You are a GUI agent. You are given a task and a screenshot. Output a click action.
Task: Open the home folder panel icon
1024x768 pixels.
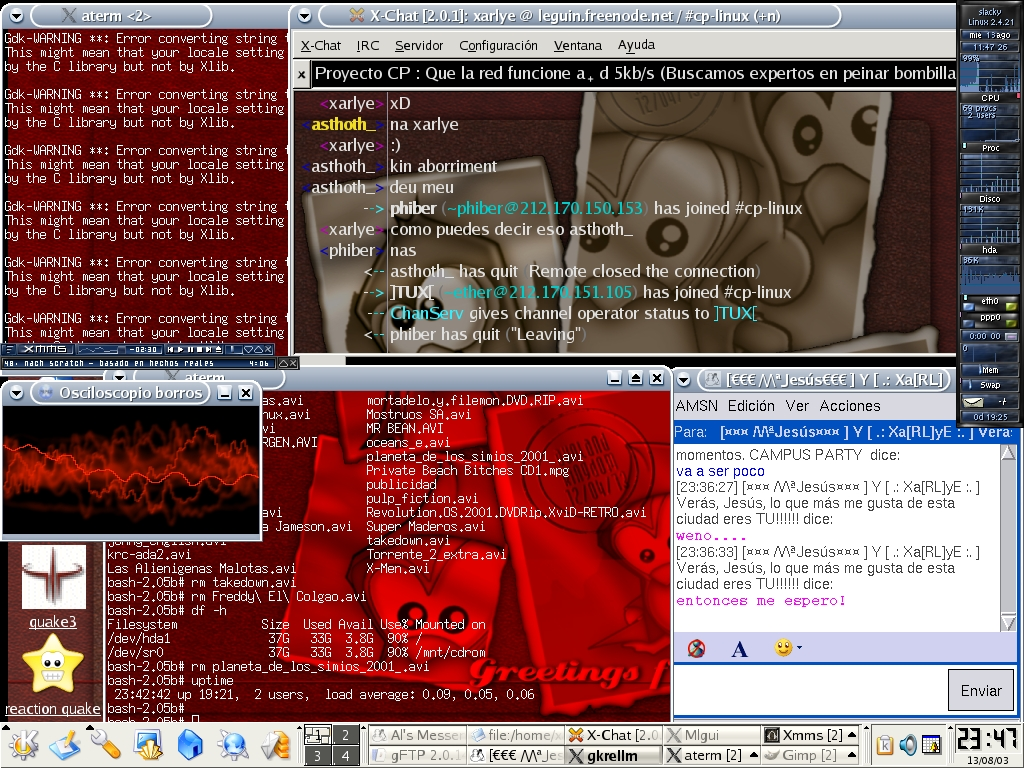pos(190,744)
